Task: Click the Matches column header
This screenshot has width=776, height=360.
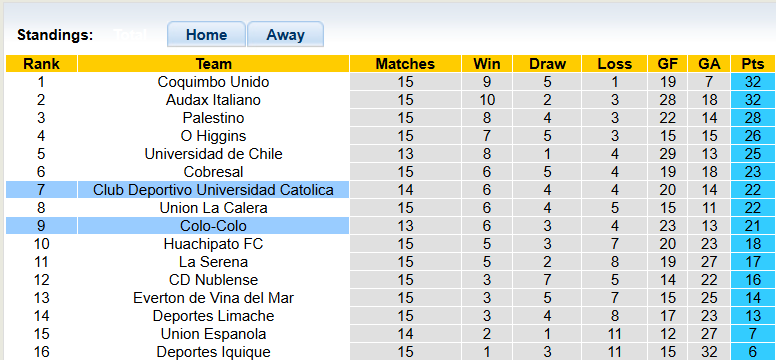Action: [x=405, y=64]
